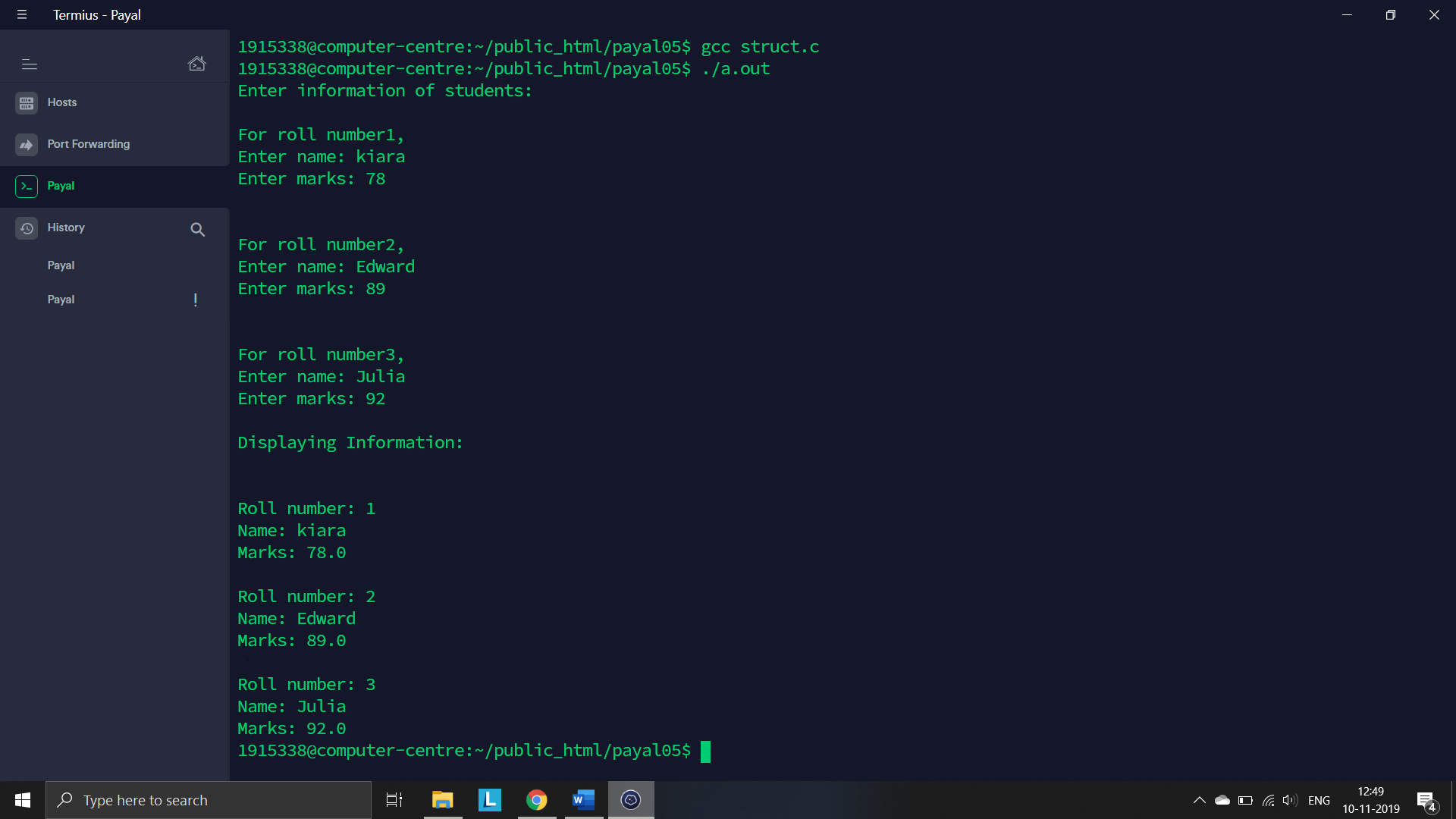Click the History clock icon
The width and height of the screenshot is (1456, 819).
click(27, 228)
